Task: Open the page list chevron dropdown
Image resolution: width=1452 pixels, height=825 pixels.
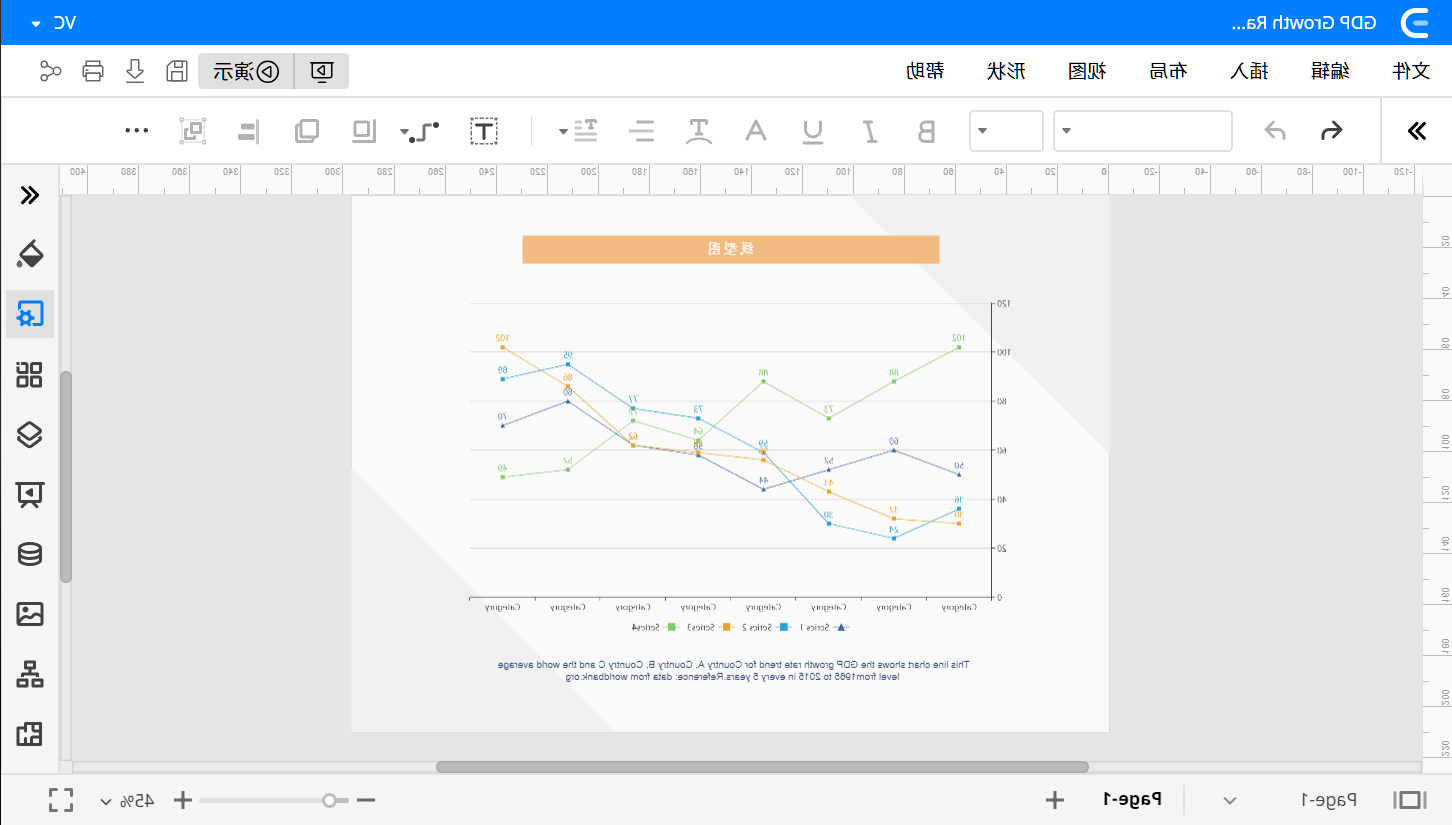Action: pos(1231,800)
